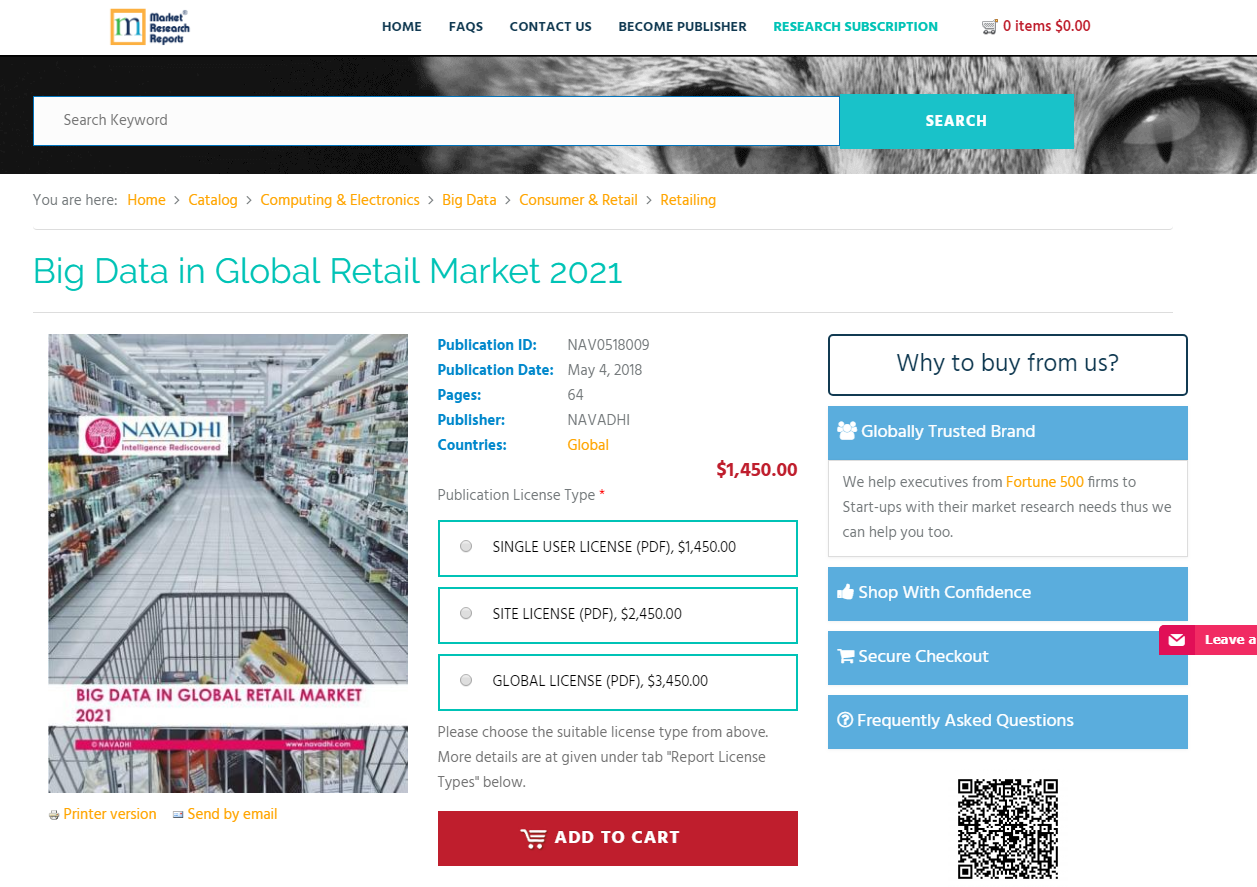Select the Site License radio button

click(x=465, y=613)
